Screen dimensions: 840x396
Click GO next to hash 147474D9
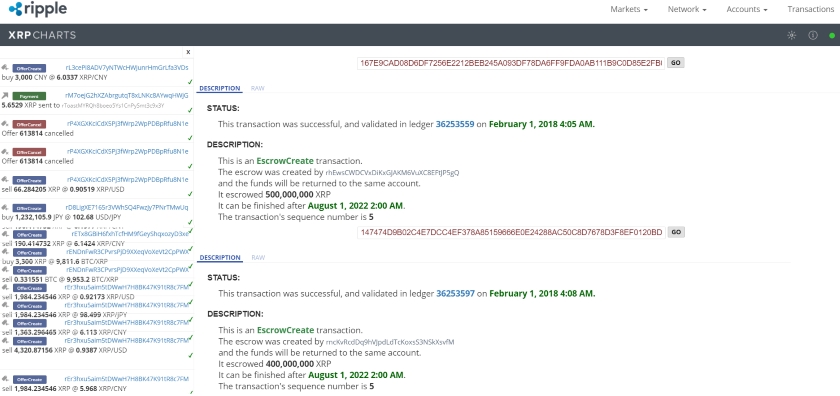[676, 233]
